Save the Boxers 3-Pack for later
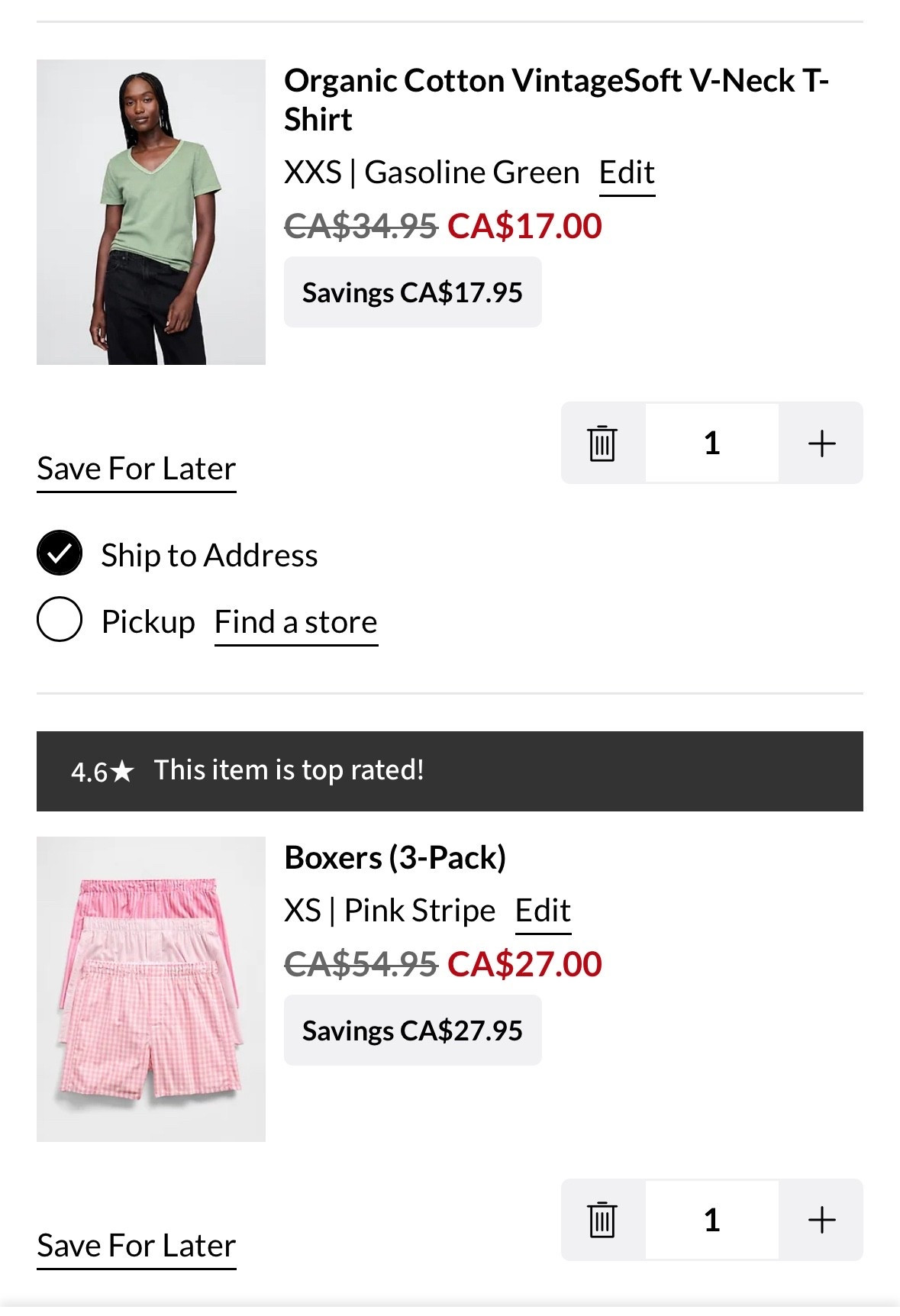This screenshot has width=900, height=1316. [x=136, y=1247]
